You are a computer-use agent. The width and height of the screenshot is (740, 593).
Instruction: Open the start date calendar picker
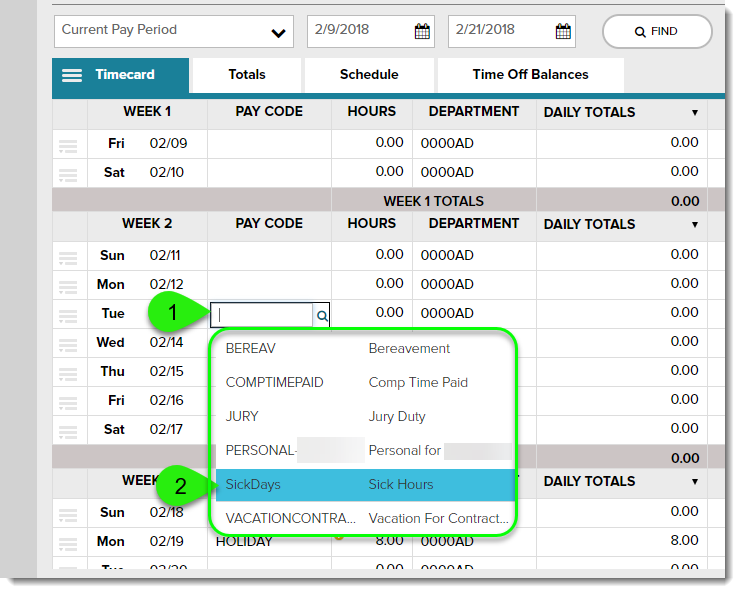[422, 32]
